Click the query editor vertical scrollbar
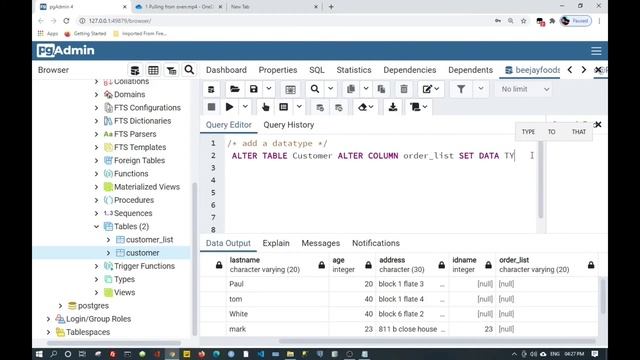This screenshot has width=640, height=360. (x=541, y=180)
